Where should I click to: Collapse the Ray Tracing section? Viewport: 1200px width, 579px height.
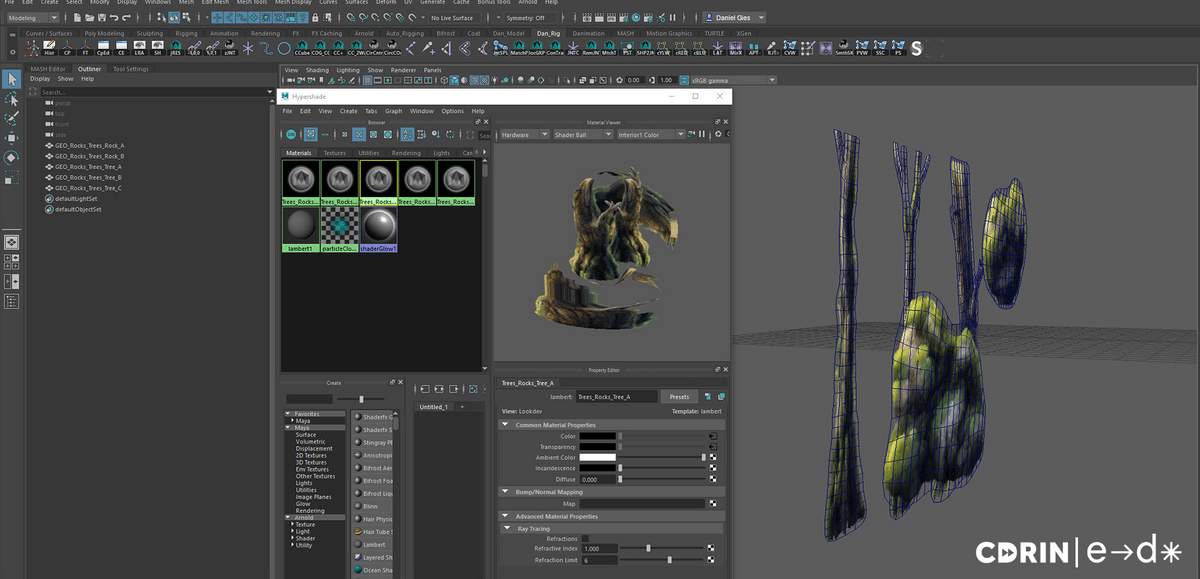pyautogui.click(x=507, y=528)
